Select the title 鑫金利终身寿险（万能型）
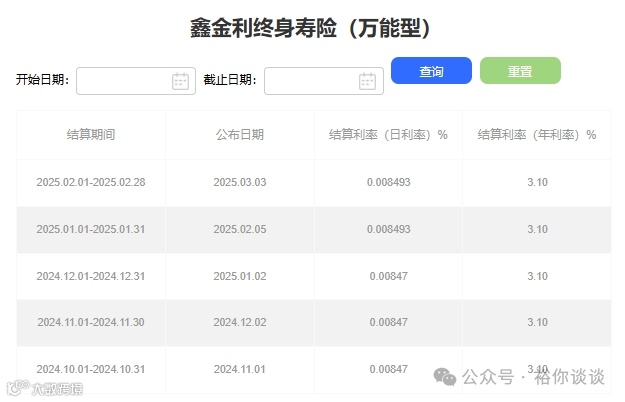The width and height of the screenshot is (625, 402). (310, 28)
